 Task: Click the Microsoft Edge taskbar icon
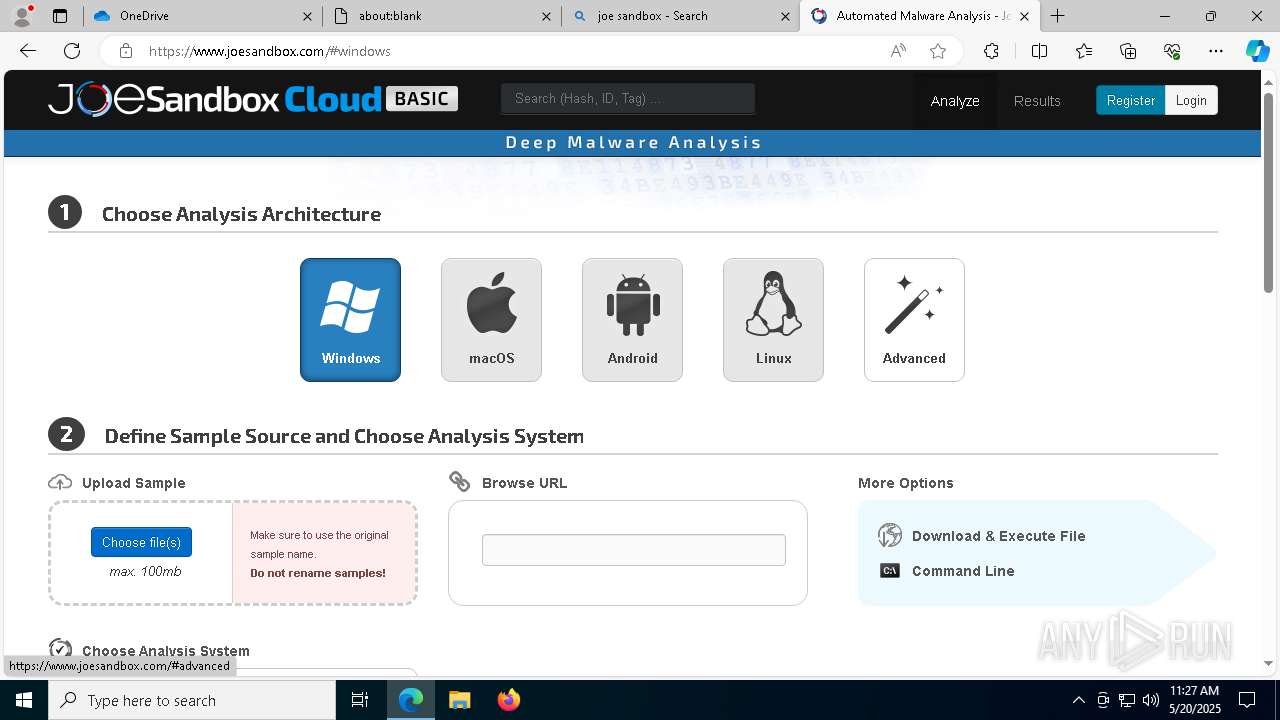click(411, 700)
